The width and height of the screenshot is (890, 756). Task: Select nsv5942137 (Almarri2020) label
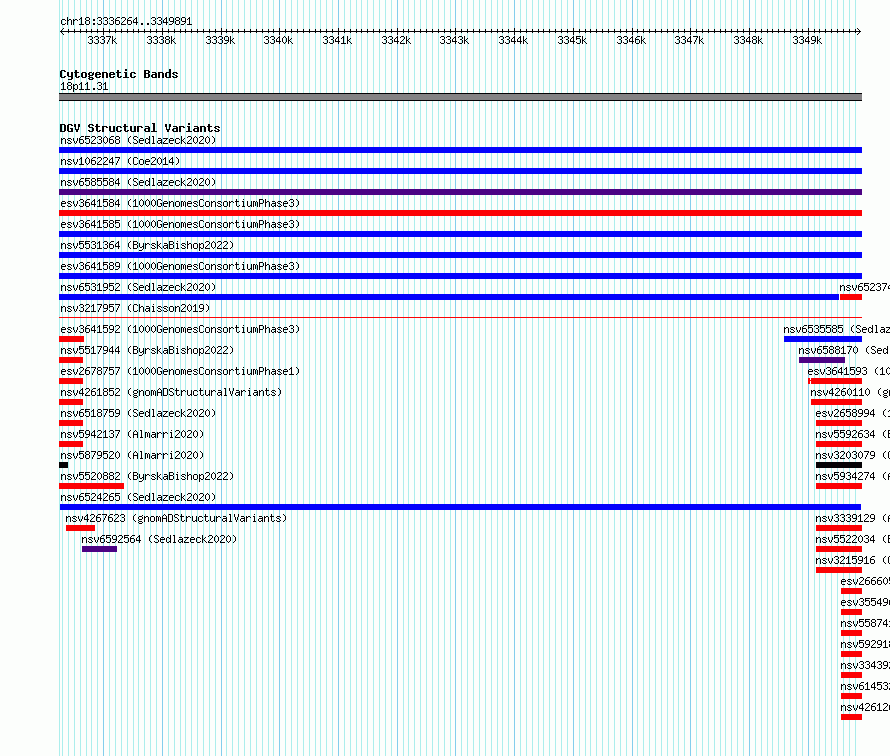[x=132, y=434]
